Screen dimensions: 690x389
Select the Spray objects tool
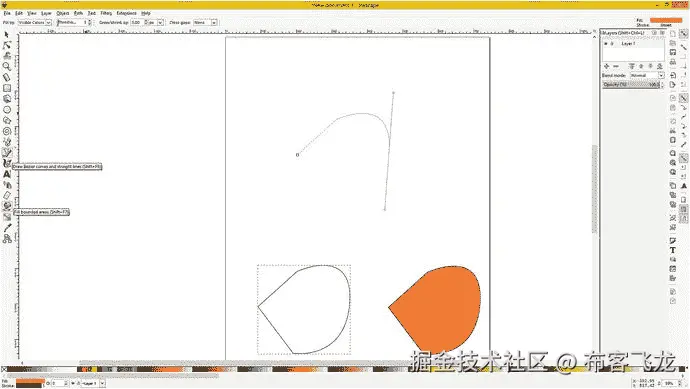coord(7,185)
